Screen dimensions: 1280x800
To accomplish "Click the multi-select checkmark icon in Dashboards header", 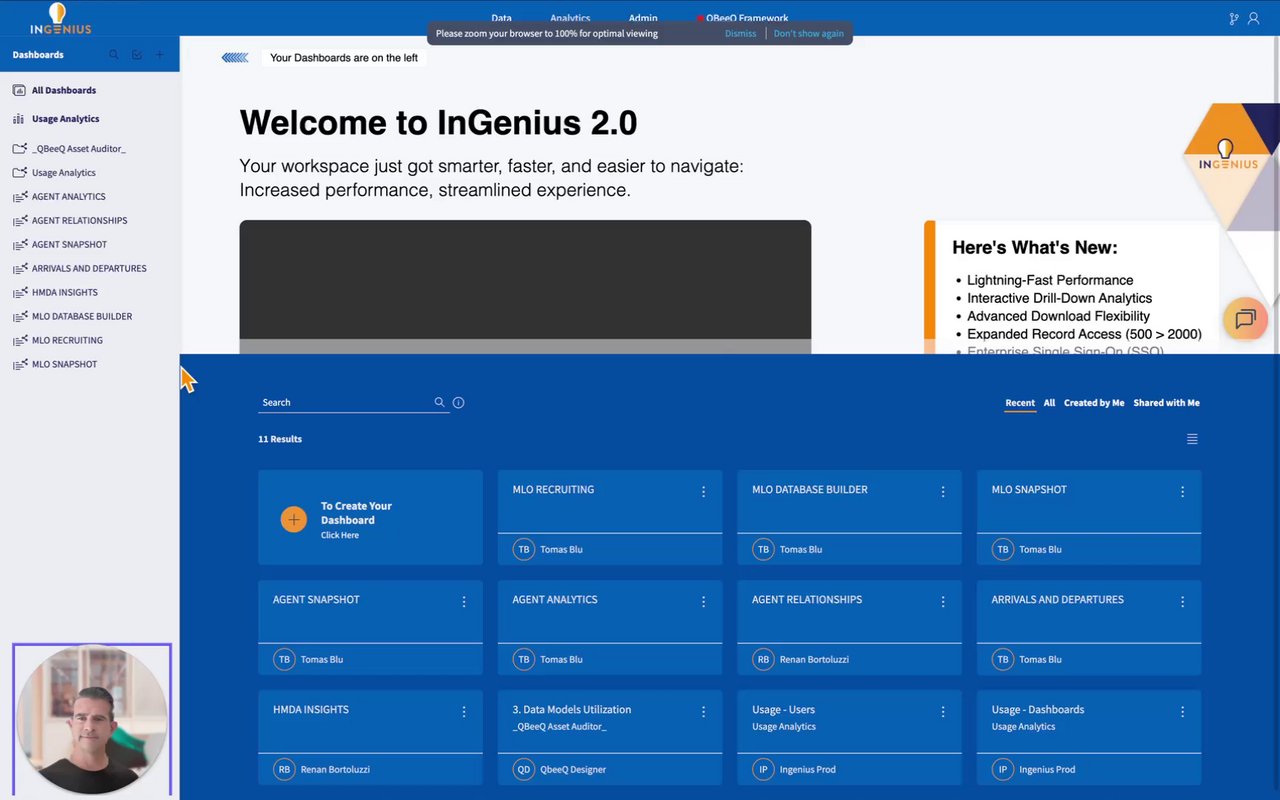I will coord(137,55).
